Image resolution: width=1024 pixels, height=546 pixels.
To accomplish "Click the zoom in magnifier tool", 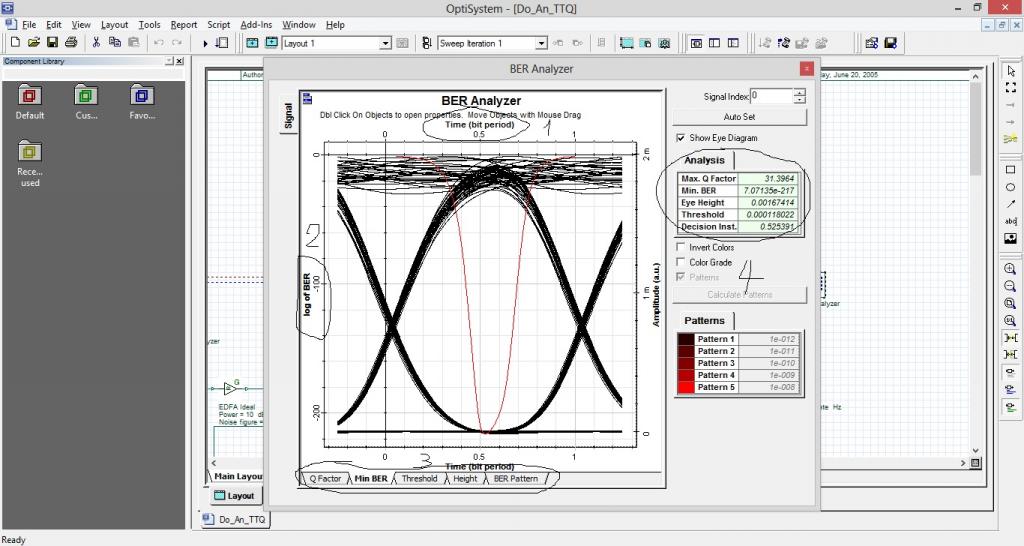I will [x=1010, y=270].
